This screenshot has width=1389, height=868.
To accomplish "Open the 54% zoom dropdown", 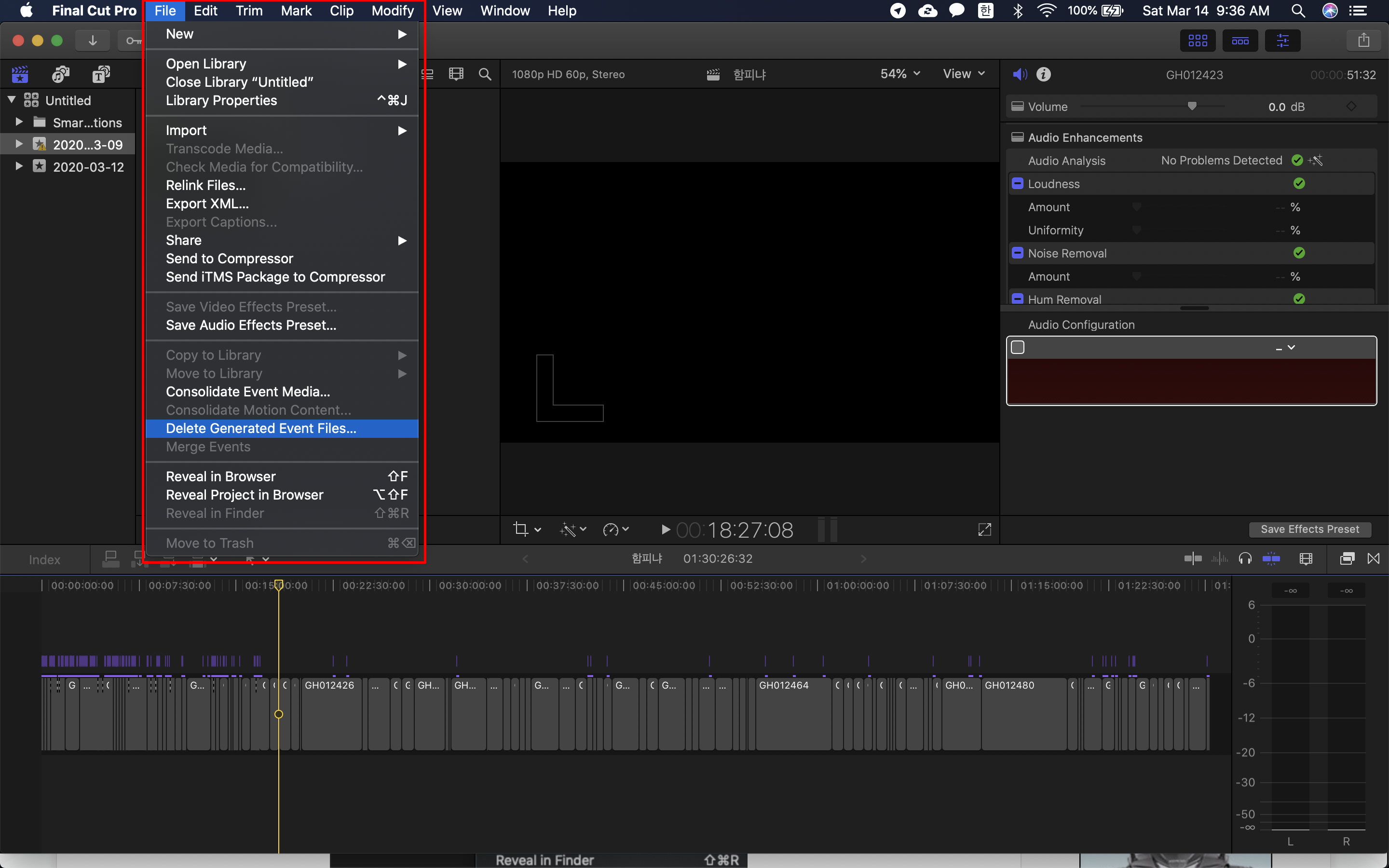I will (899, 74).
